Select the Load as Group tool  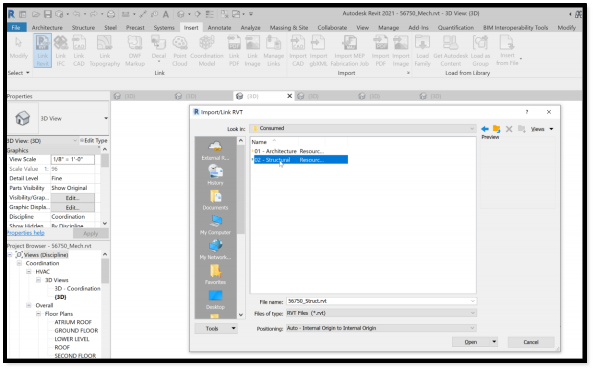(480, 51)
